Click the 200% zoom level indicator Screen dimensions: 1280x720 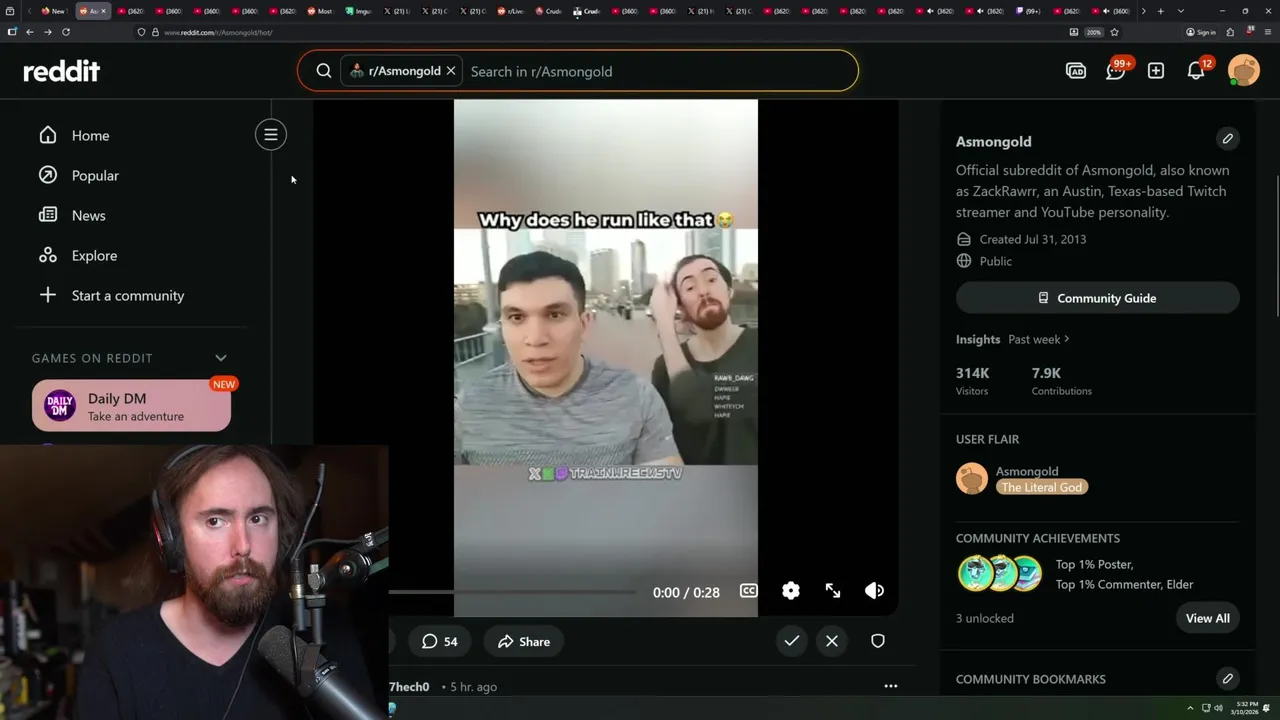point(1094,32)
